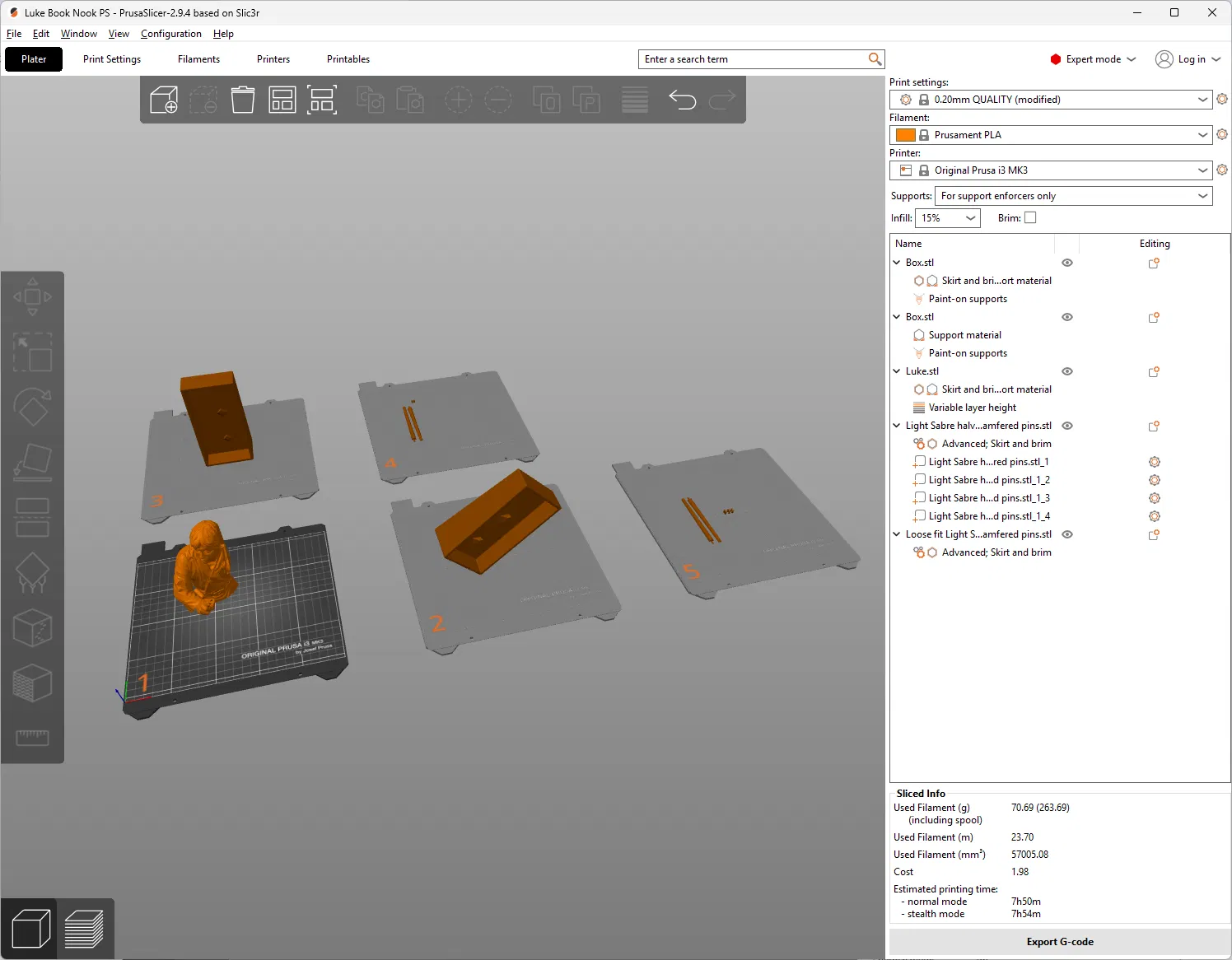Select the Rotate gizmo tool

[33, 407]
